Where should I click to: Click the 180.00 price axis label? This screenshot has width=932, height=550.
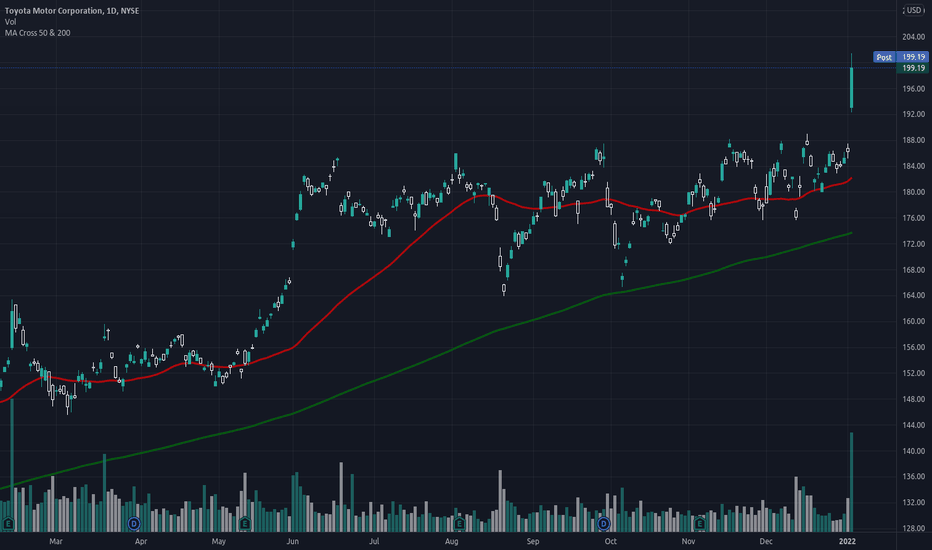tap(914, 192)
